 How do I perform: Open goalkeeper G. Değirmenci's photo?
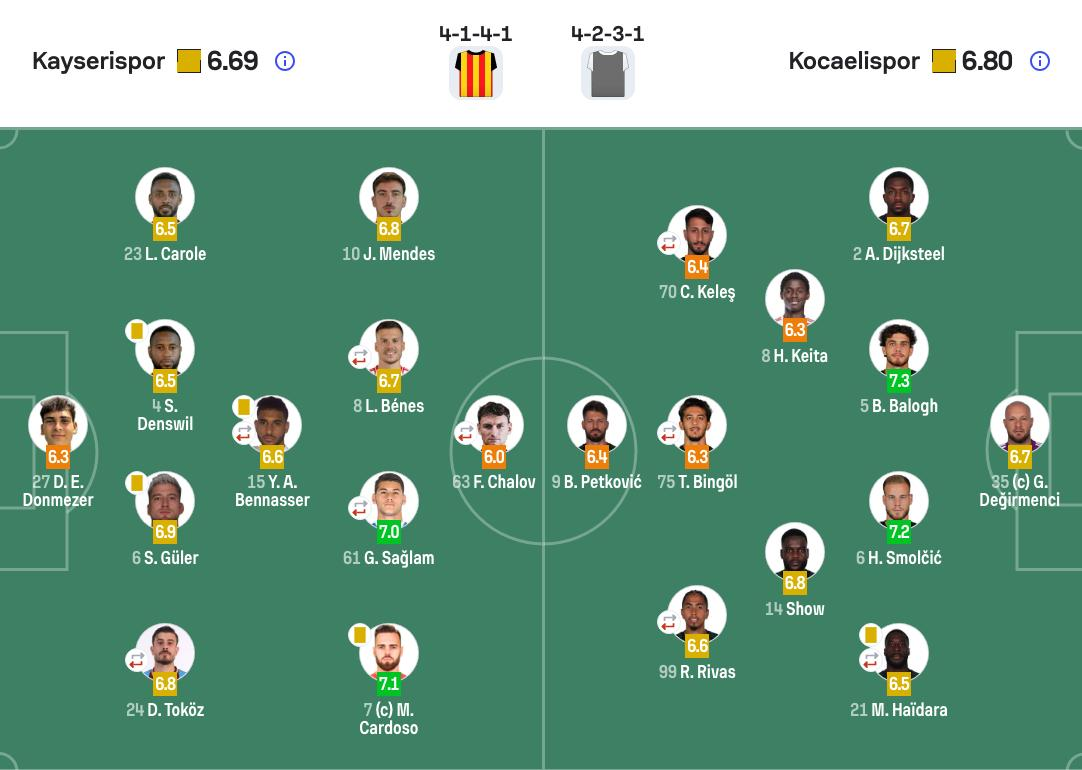pyautogui.click(x=1019, y=424)
